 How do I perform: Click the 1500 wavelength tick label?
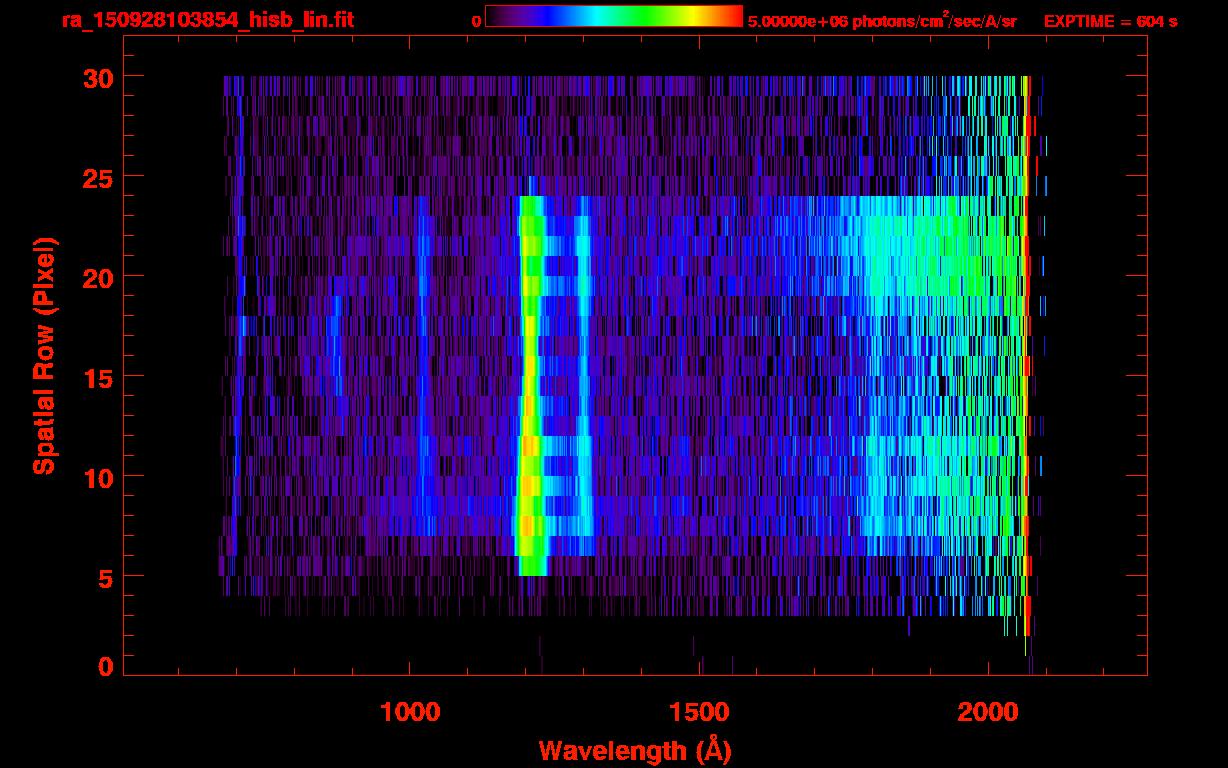coord(699,712)
